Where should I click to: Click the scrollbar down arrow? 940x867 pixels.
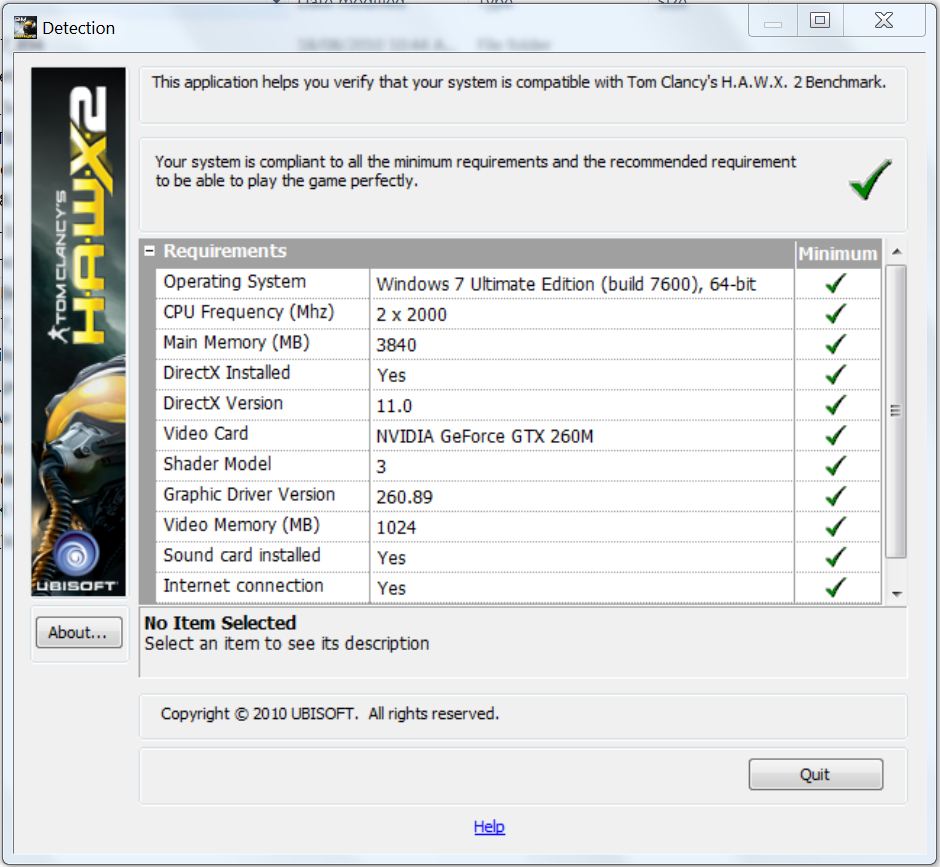896,594
